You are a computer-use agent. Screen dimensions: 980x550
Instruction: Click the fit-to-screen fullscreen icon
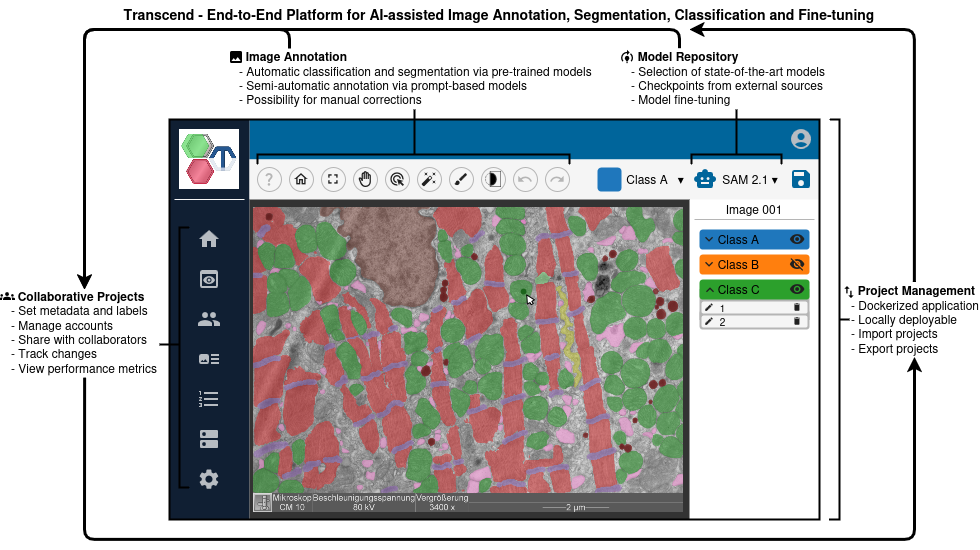(x=333, y=180)
